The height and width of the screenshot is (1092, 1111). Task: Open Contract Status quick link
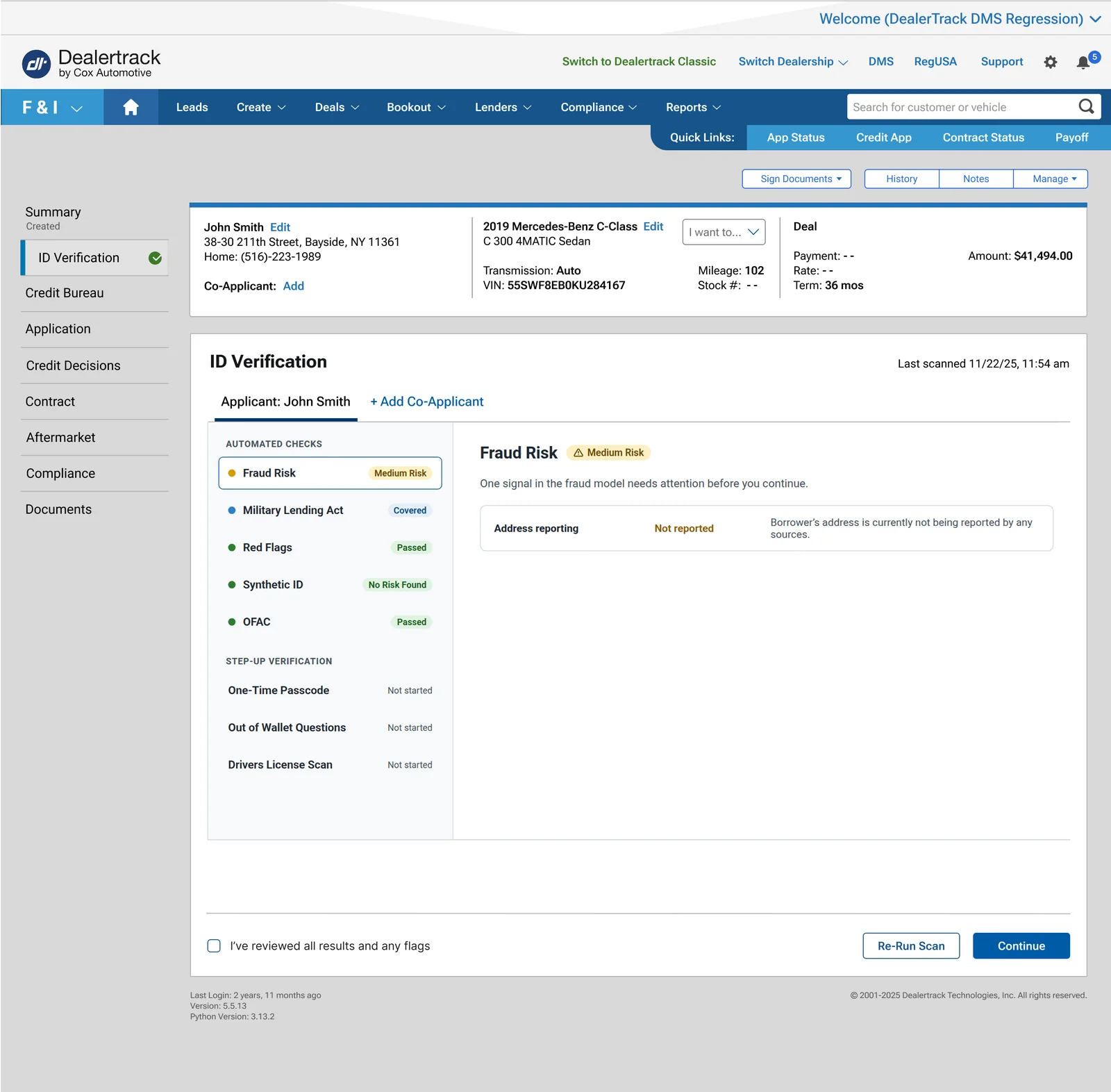(x=983, y=138)
